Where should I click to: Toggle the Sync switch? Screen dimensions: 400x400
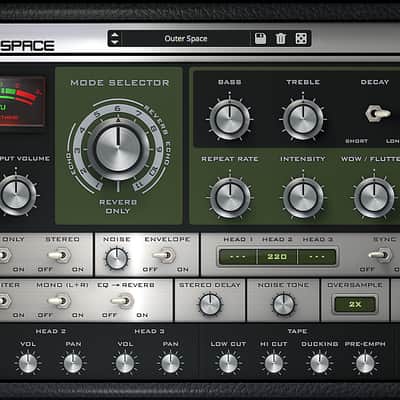click(x=380, y=255)
